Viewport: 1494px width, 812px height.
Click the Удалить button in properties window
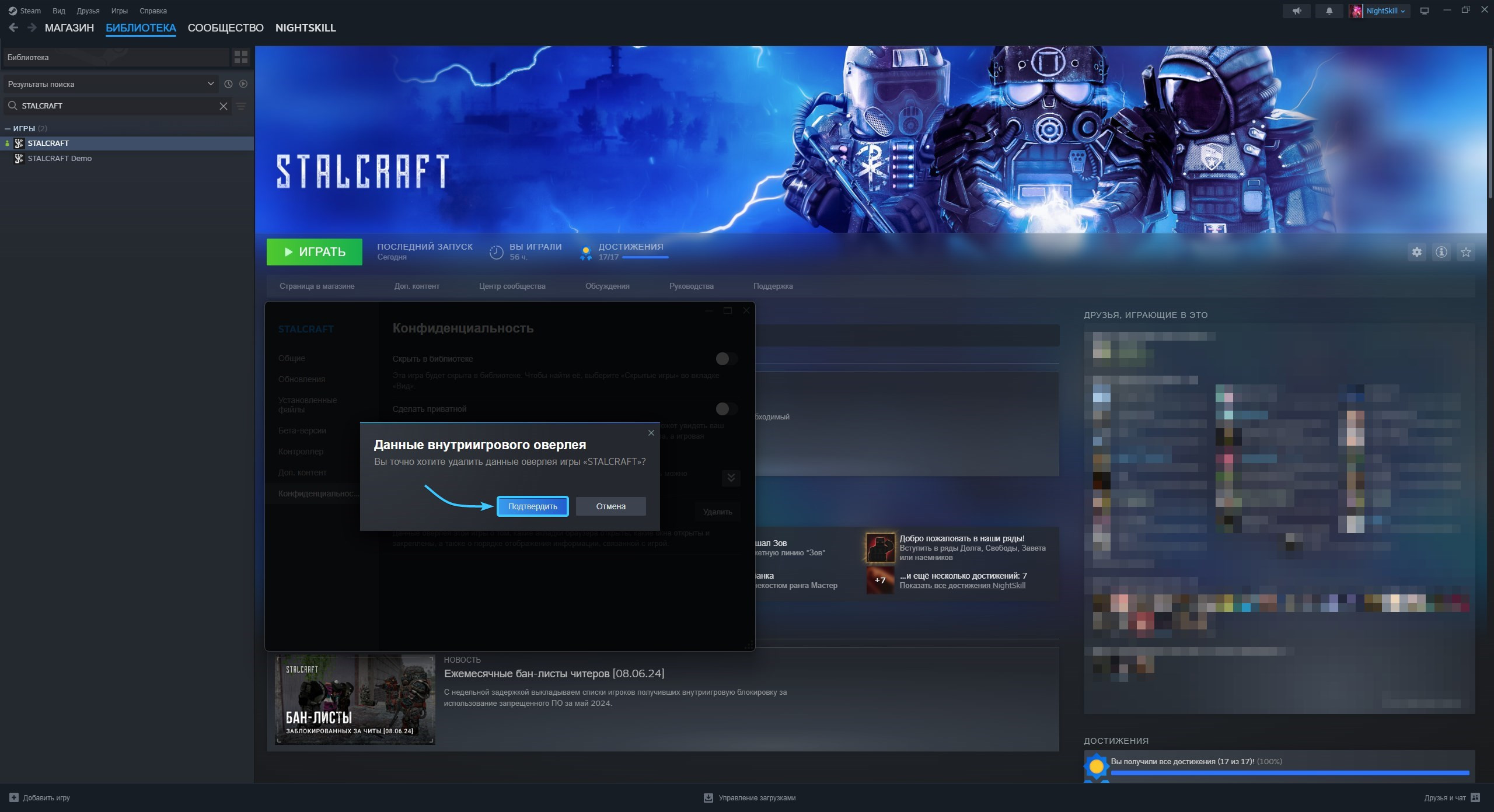pyautogui.click(x=718, y=512)
